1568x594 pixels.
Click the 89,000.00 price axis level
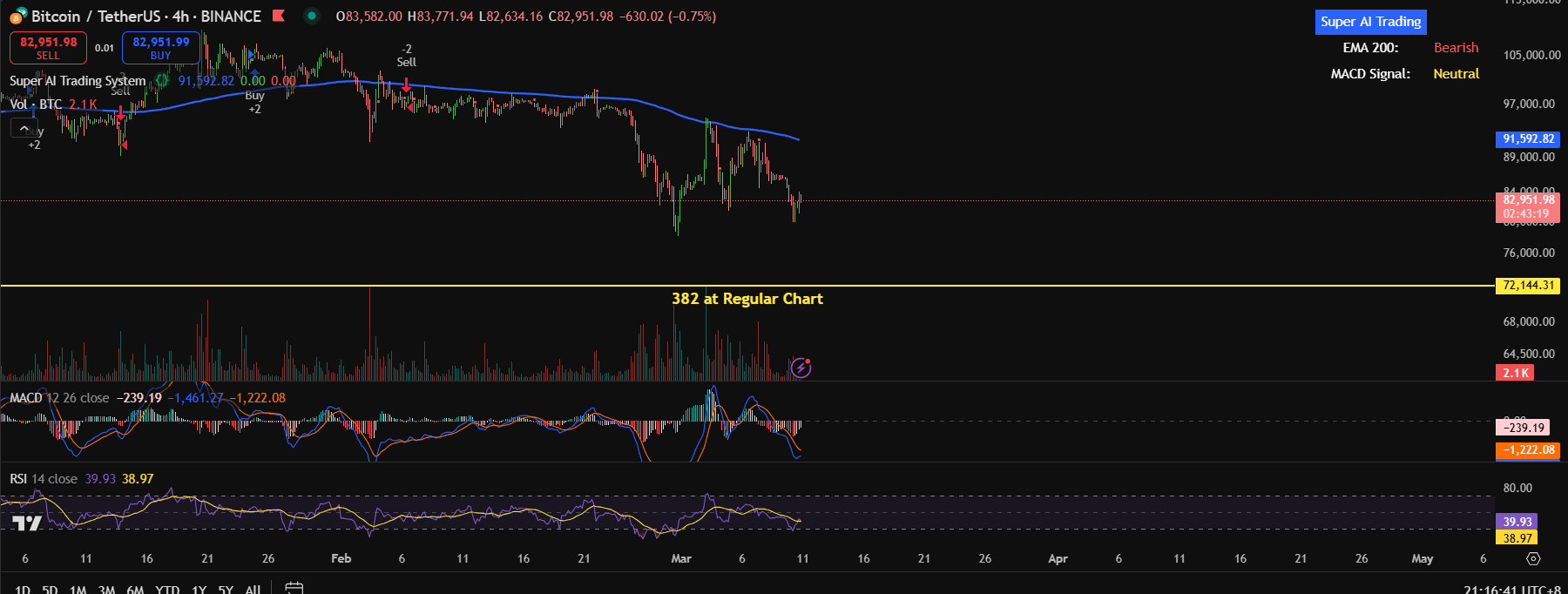[1529, 157]
